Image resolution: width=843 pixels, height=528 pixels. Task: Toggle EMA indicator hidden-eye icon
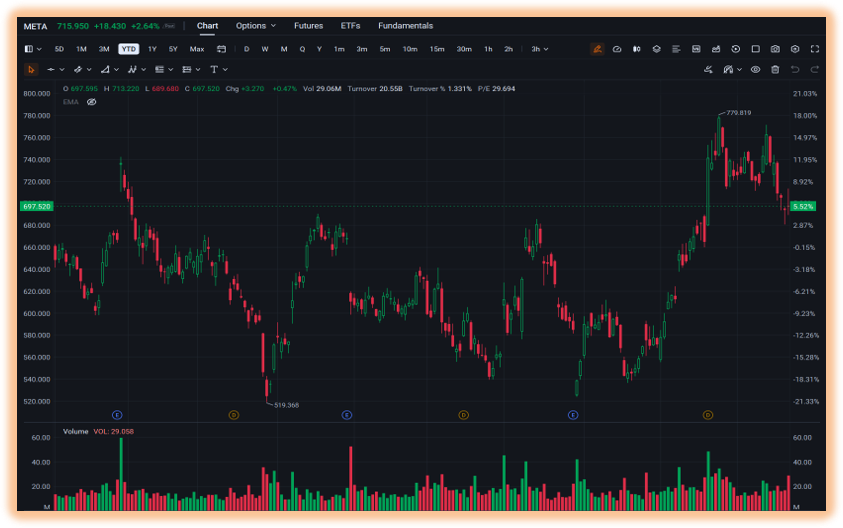(x=91, y=102)
